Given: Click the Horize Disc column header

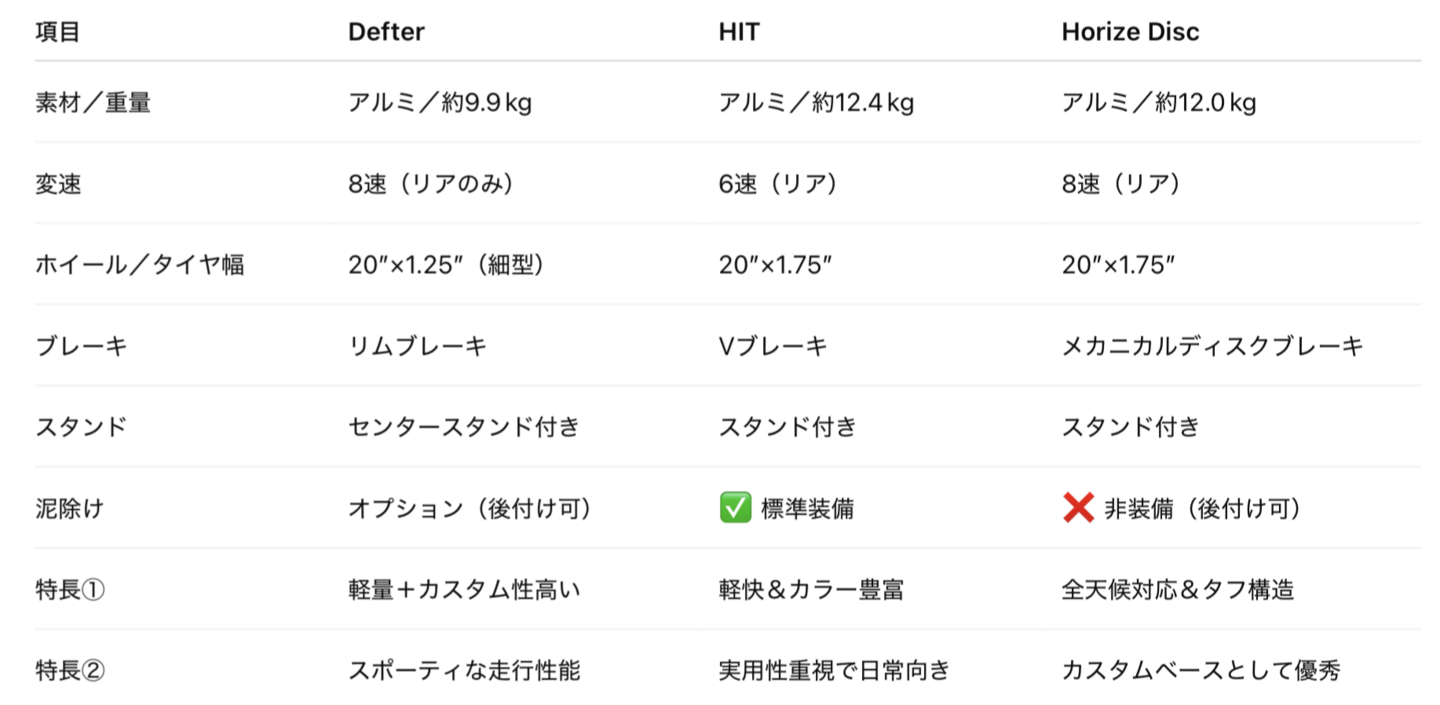Looking at the screenshot, I should pos(1130,32).
